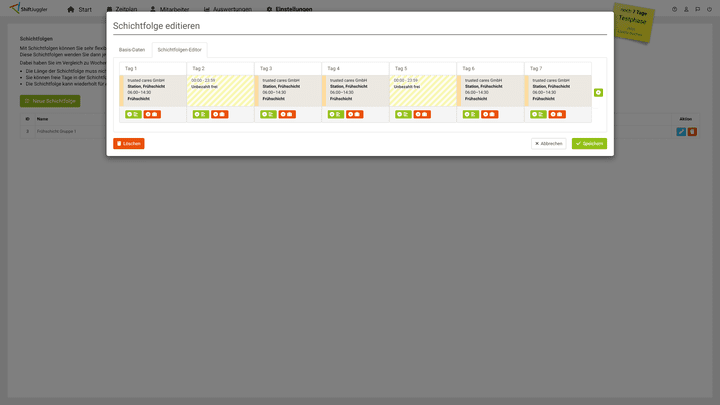
Task: Click the yellow Testphase sticky note
Action: coord(633,22)
